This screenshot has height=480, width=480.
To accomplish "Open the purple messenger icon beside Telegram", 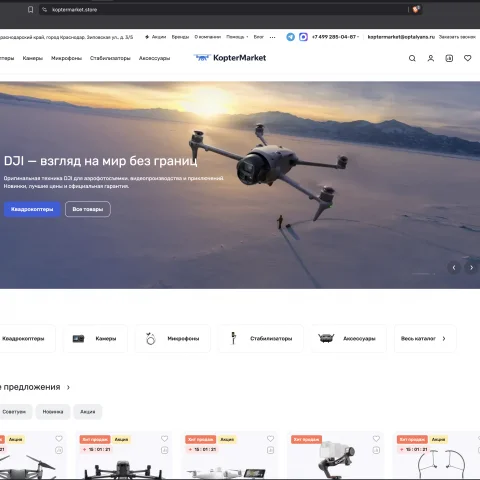I will [x=303, y=37].
